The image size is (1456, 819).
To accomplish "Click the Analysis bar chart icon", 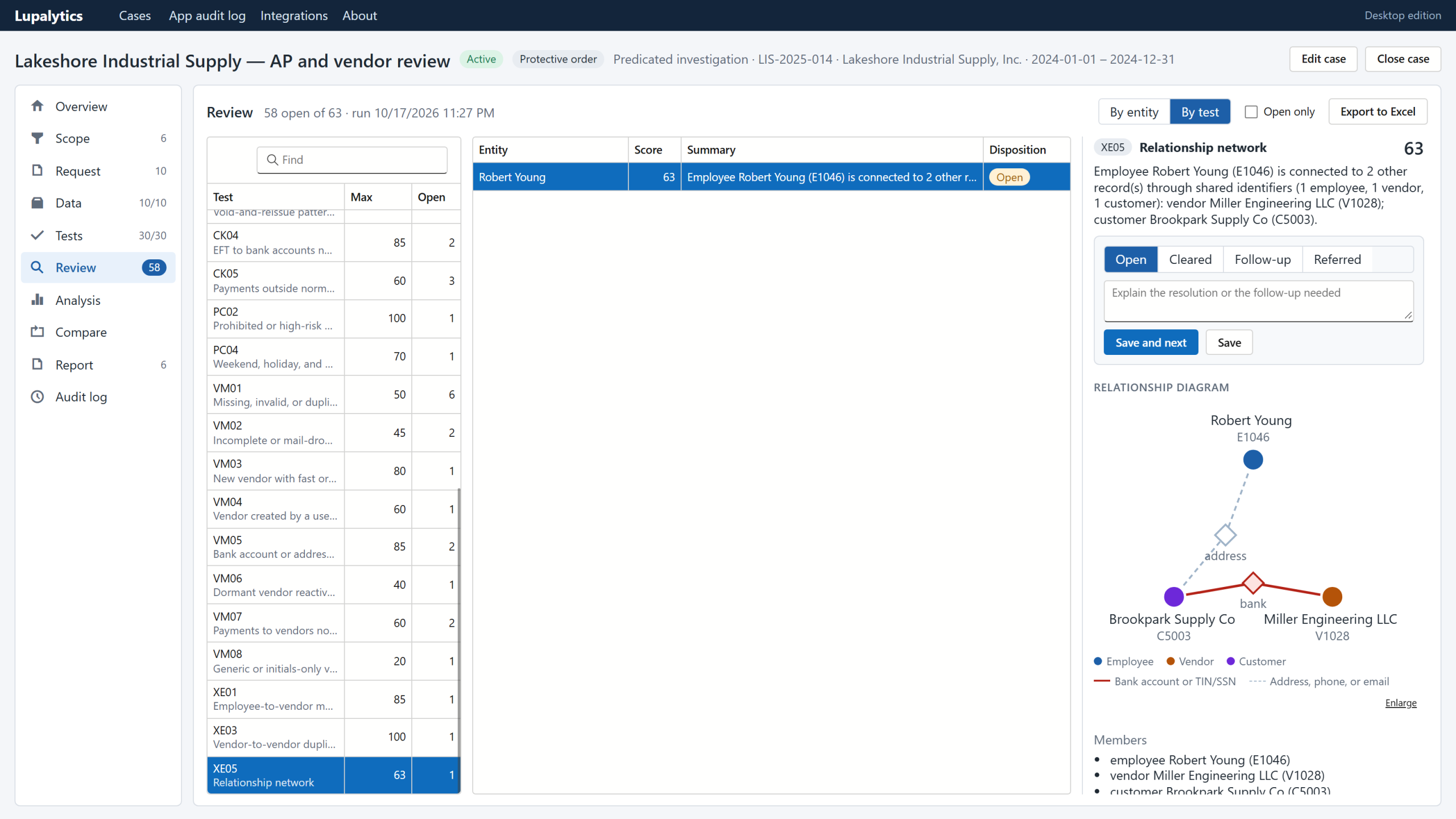I will 38,300.
